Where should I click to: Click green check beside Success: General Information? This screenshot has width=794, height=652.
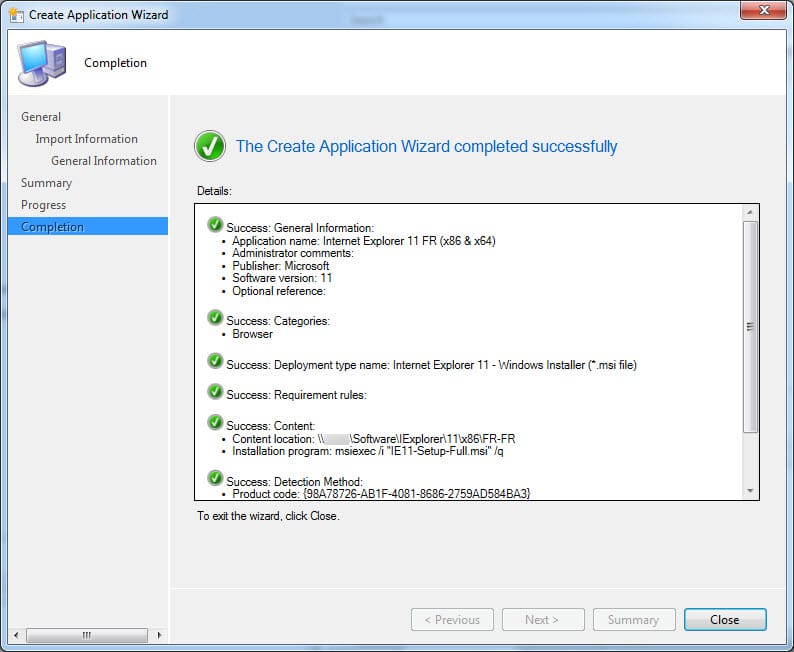[215, 224]
